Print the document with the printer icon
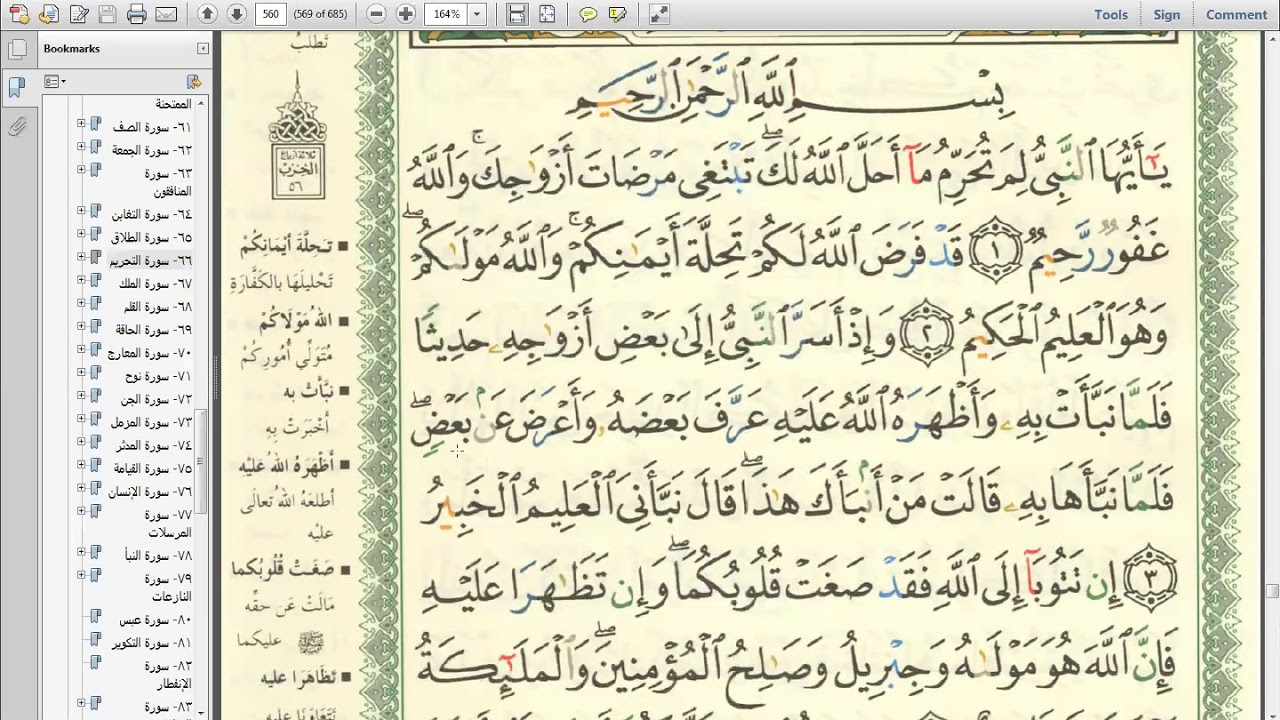This screenshot has width=1280, height=720. (x=137, y=14)
